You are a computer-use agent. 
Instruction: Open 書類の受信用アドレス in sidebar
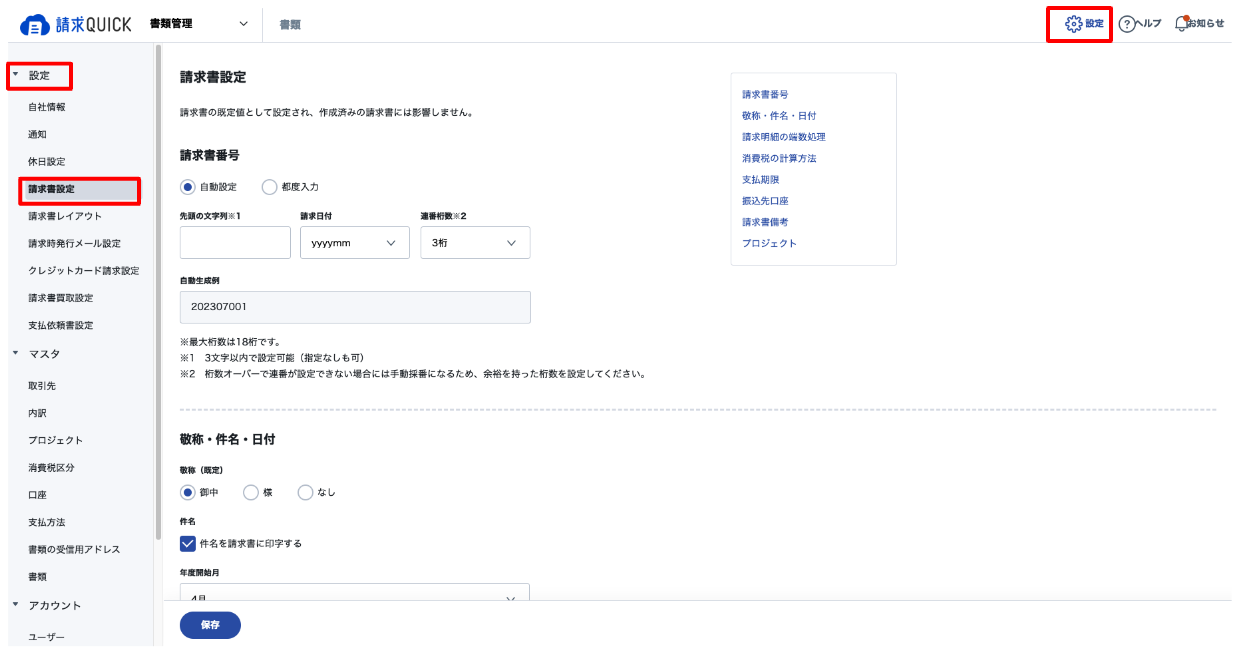coord(75,549)
